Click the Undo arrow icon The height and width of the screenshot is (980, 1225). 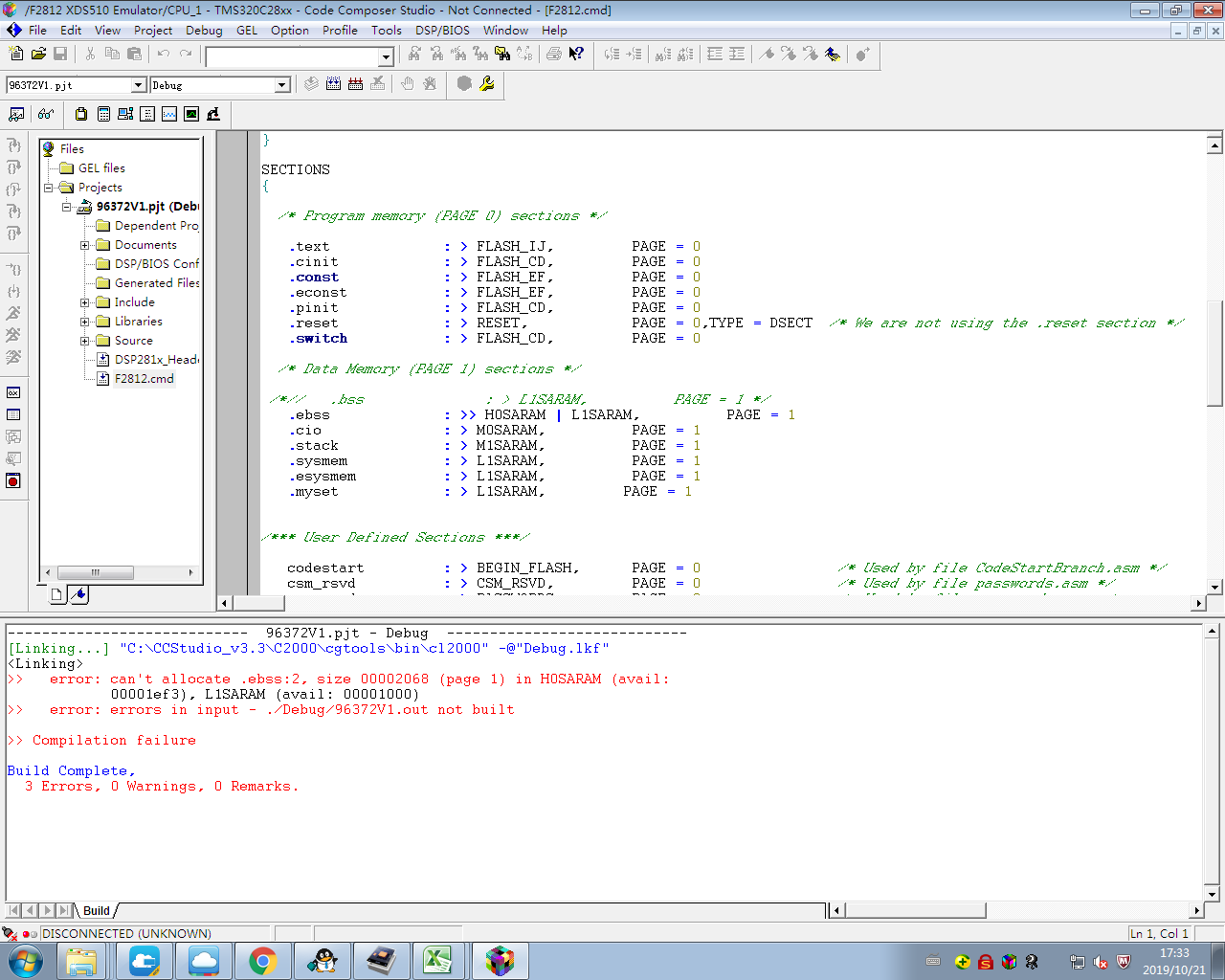tap(164, 55)
